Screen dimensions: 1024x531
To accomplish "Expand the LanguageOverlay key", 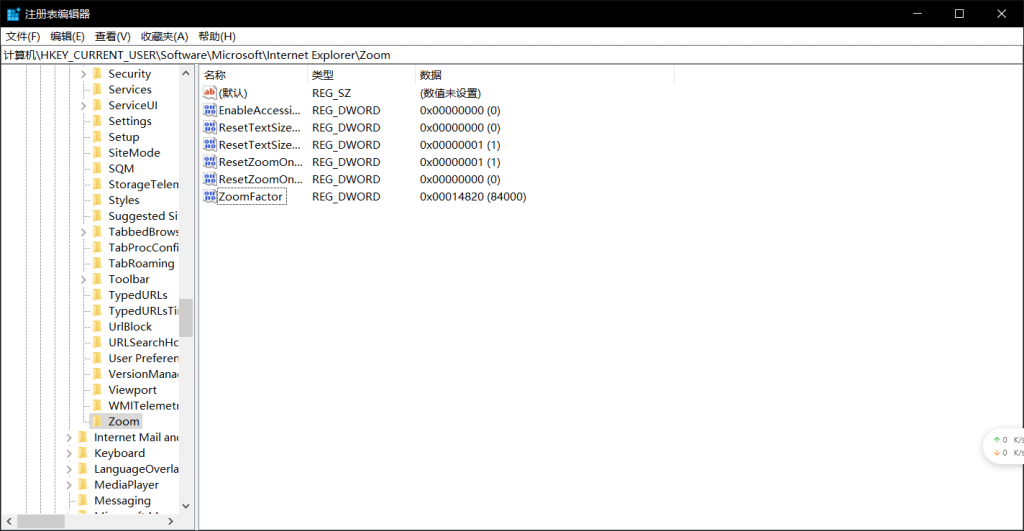I will click(69, 469).
